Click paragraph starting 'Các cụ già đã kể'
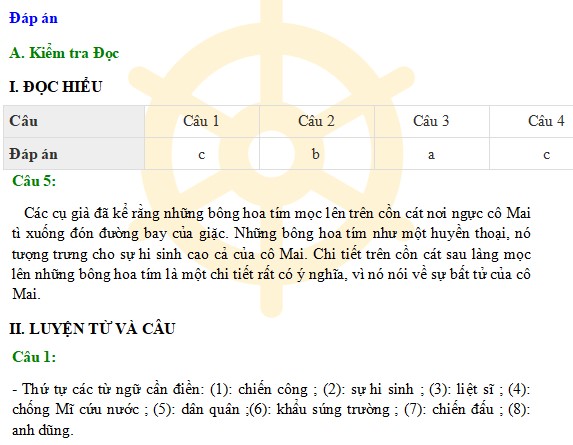This screenshot has height=445, width=573. click(271, 253)
